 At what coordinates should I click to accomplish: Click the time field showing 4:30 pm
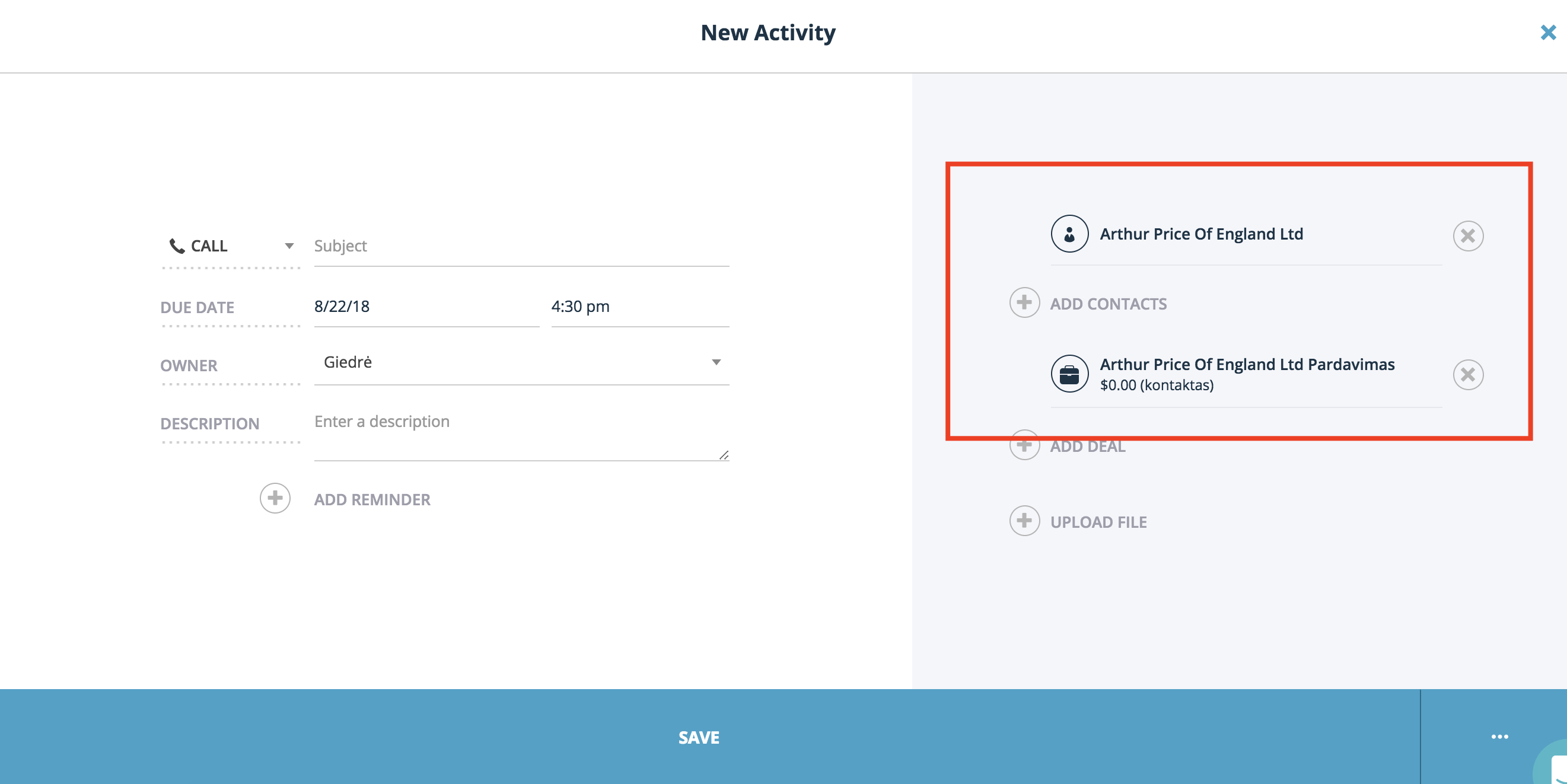640,306
